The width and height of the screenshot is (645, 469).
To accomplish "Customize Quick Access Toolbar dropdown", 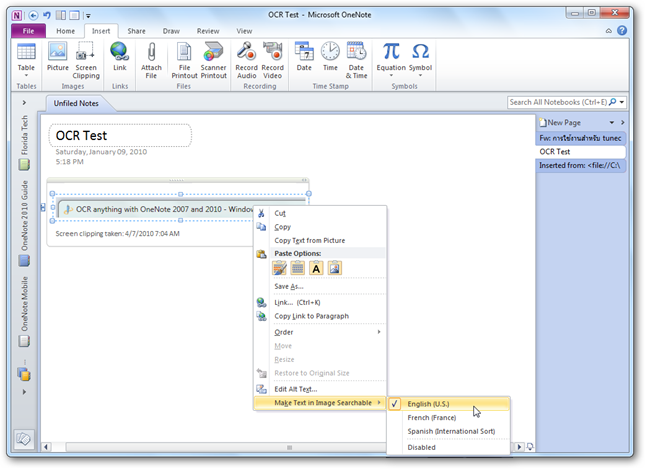I will pos(88,16).
